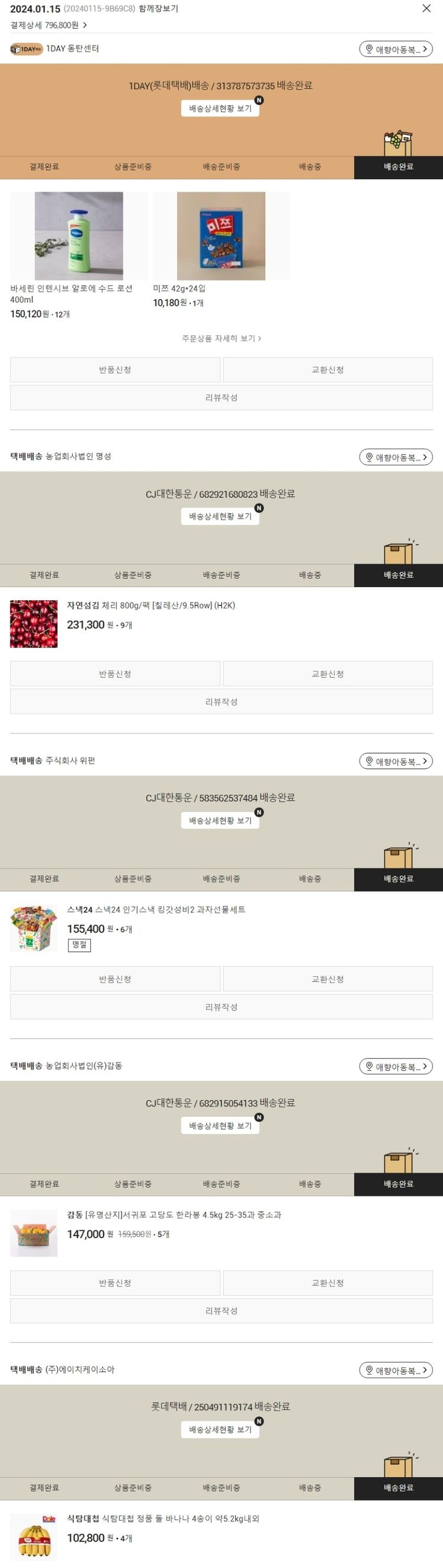Image resolution: width=443 pixels, height=1568 pixels.
Task: Open the address selector beside 주식회사 위펀
Action: pyautogui.click(x=396, y=761)
